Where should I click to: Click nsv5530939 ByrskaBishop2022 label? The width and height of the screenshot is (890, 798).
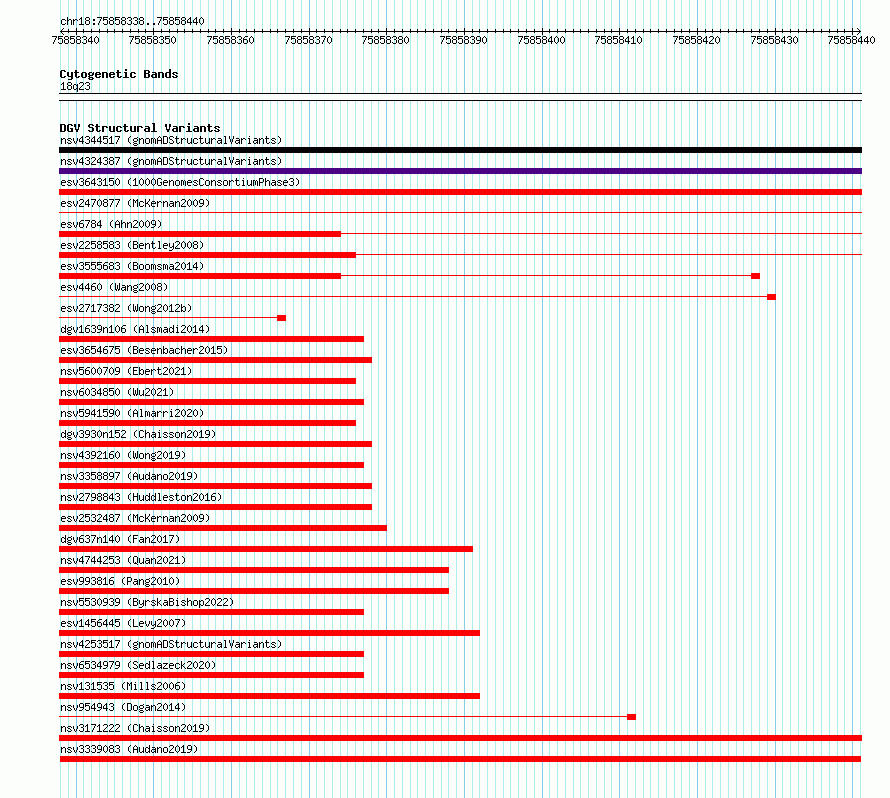click(x=147, y=602)
